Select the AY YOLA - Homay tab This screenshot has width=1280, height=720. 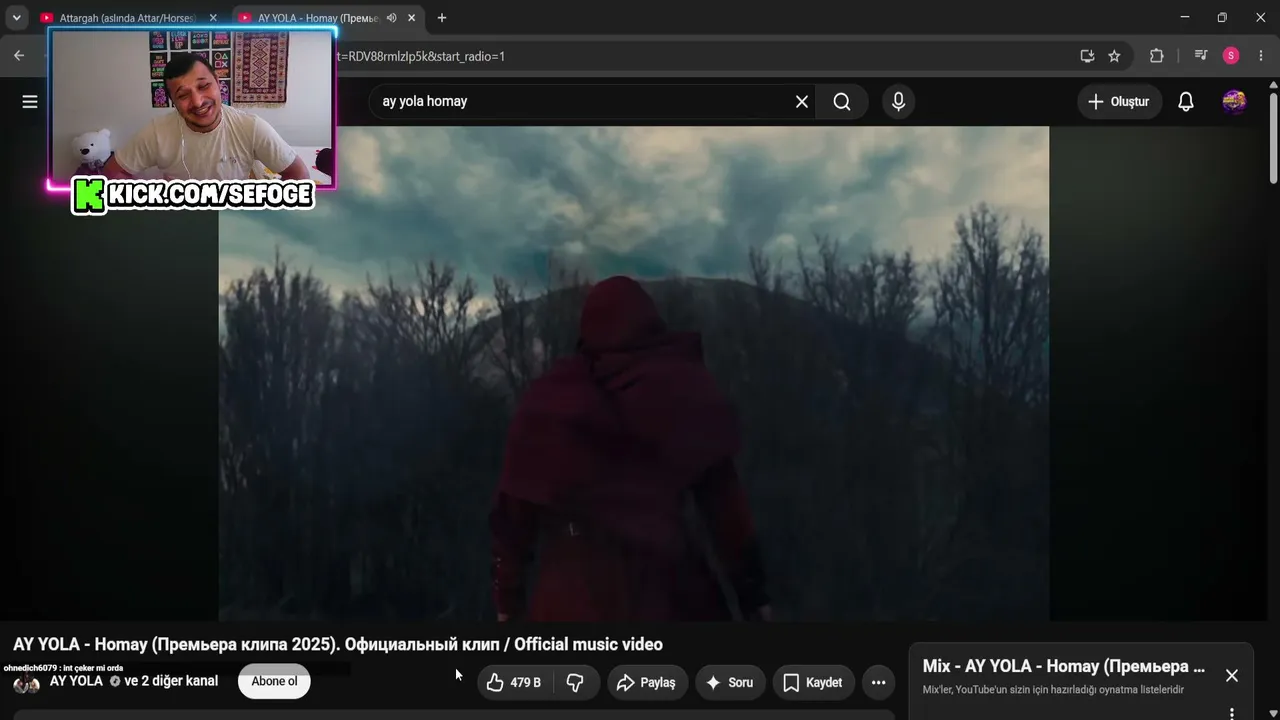(x=326, y=18)
